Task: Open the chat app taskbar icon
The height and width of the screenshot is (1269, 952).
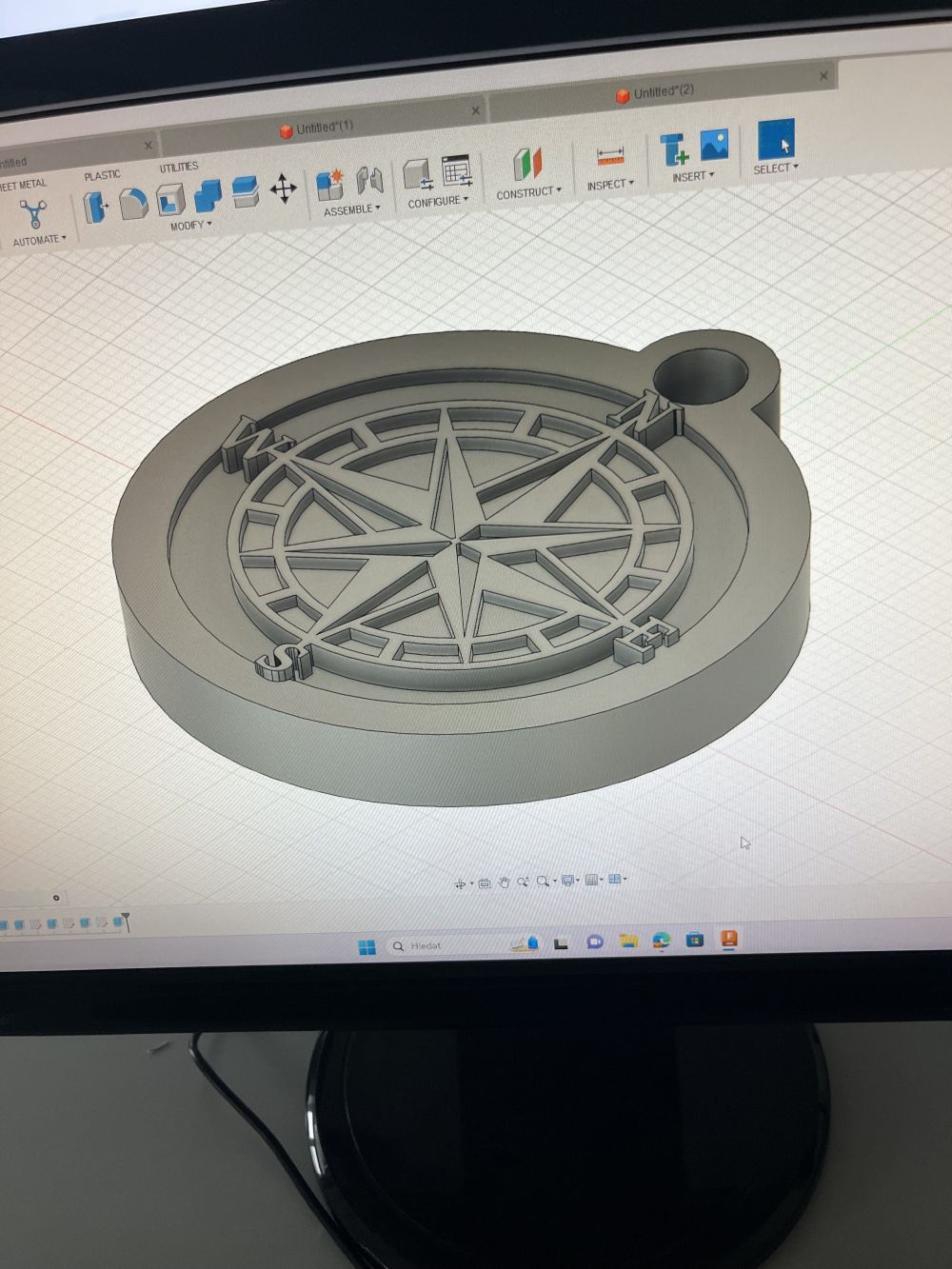Action: 595,942
